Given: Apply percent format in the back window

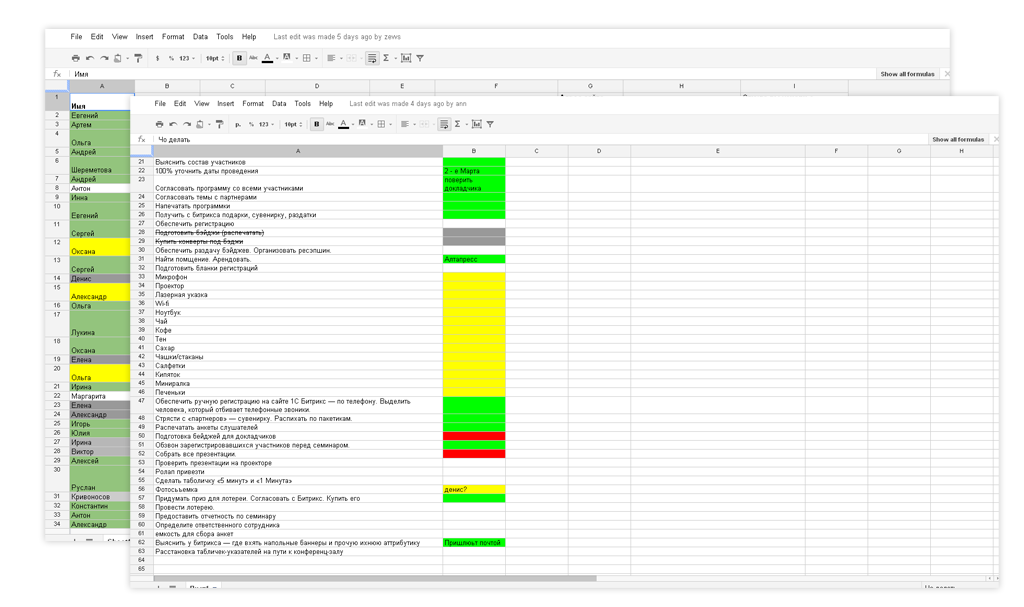Looking at the screenshot, I should click(x=171, y=58).
